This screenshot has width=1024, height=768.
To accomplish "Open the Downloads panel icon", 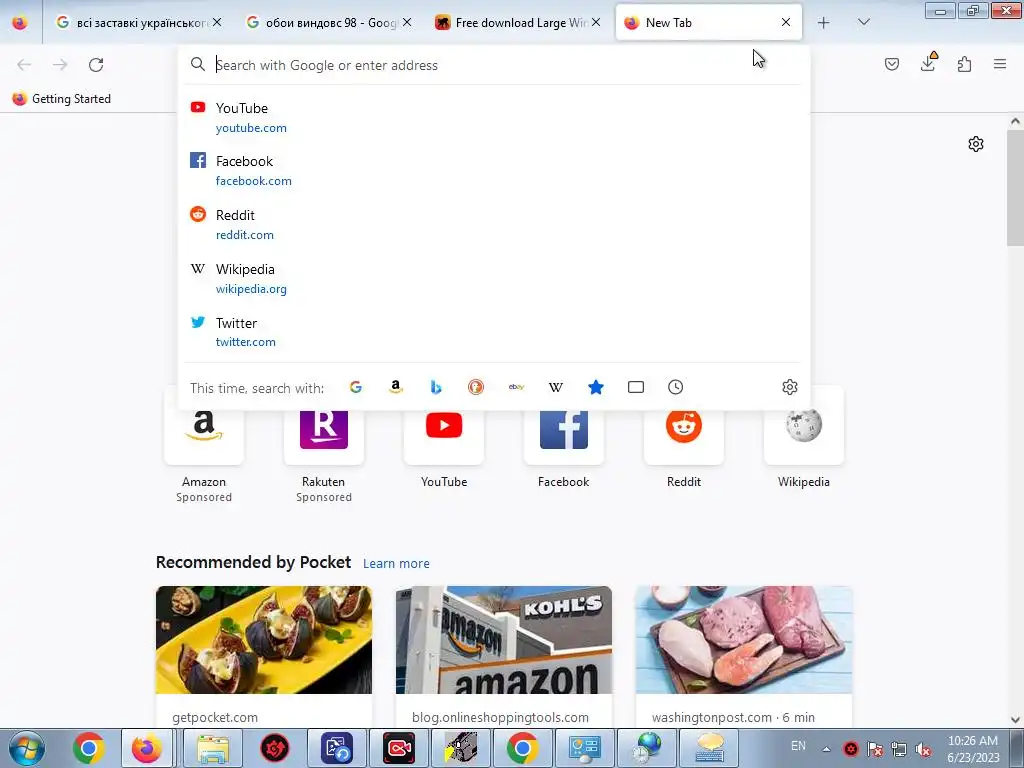I will click(928, 63).
